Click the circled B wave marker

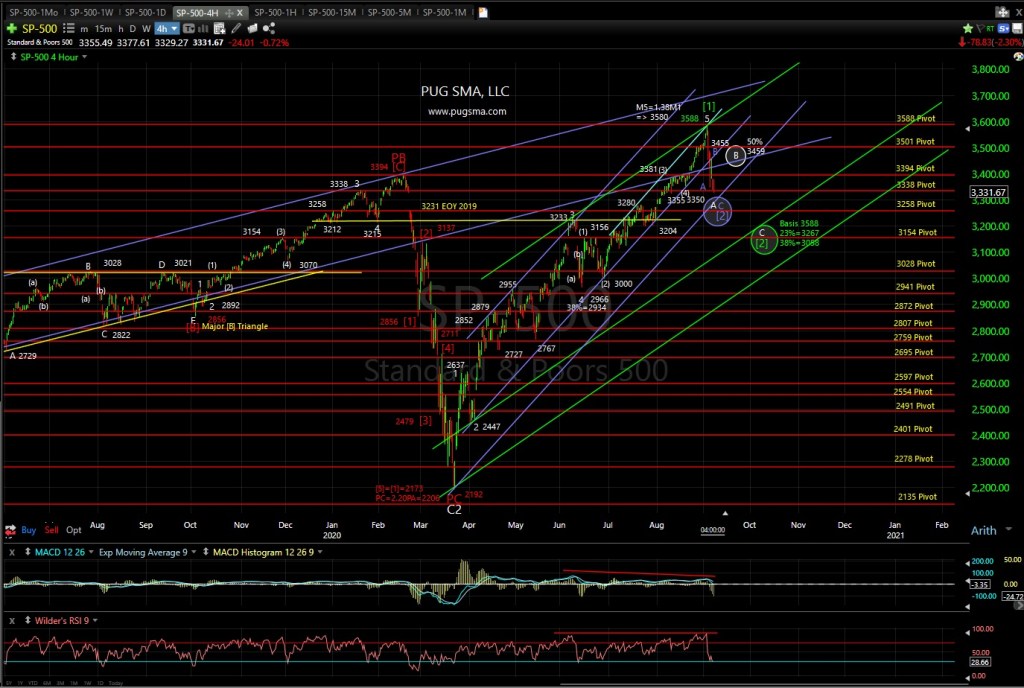735,155
